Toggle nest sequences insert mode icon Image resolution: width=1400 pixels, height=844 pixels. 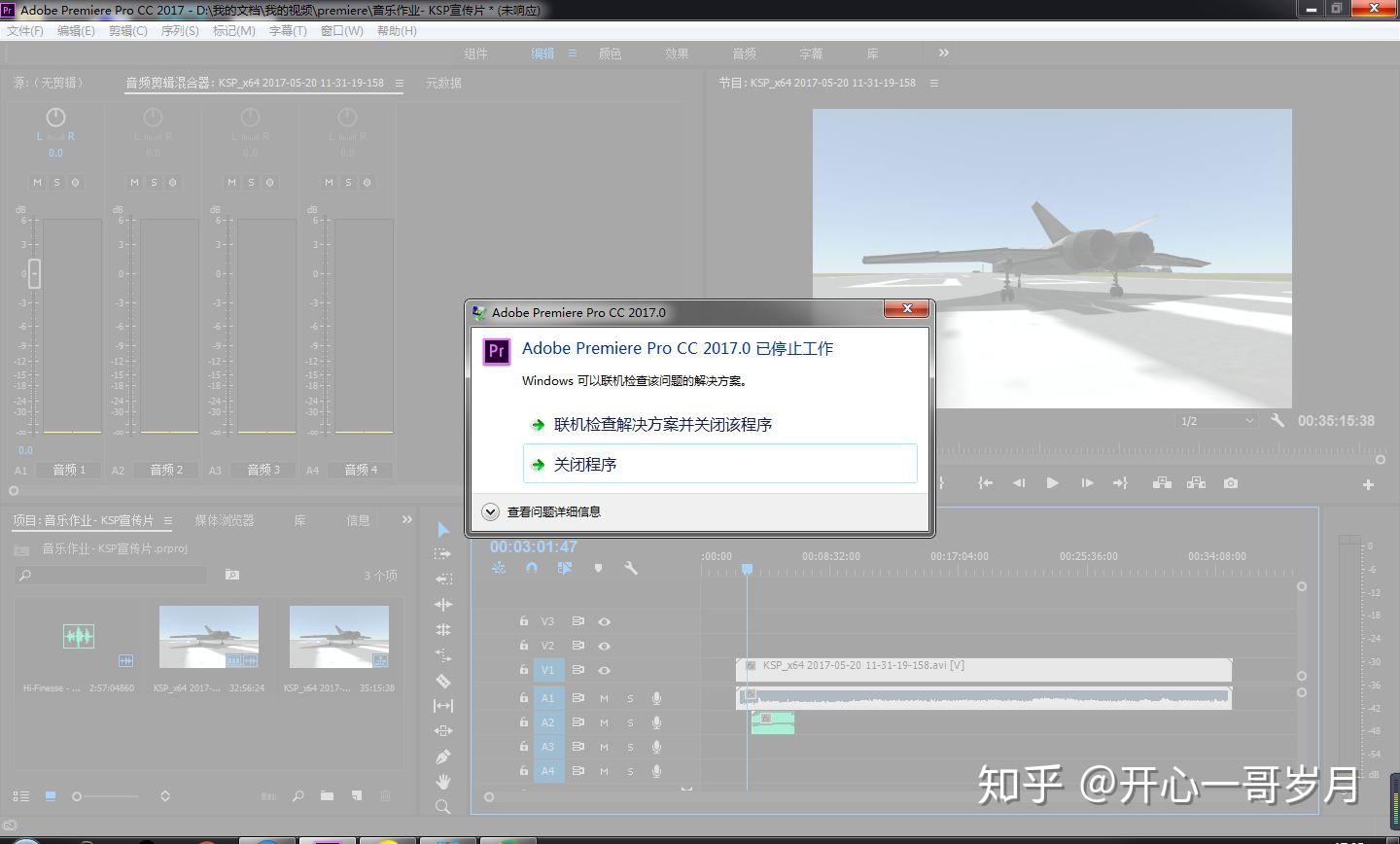coord(499,568)
